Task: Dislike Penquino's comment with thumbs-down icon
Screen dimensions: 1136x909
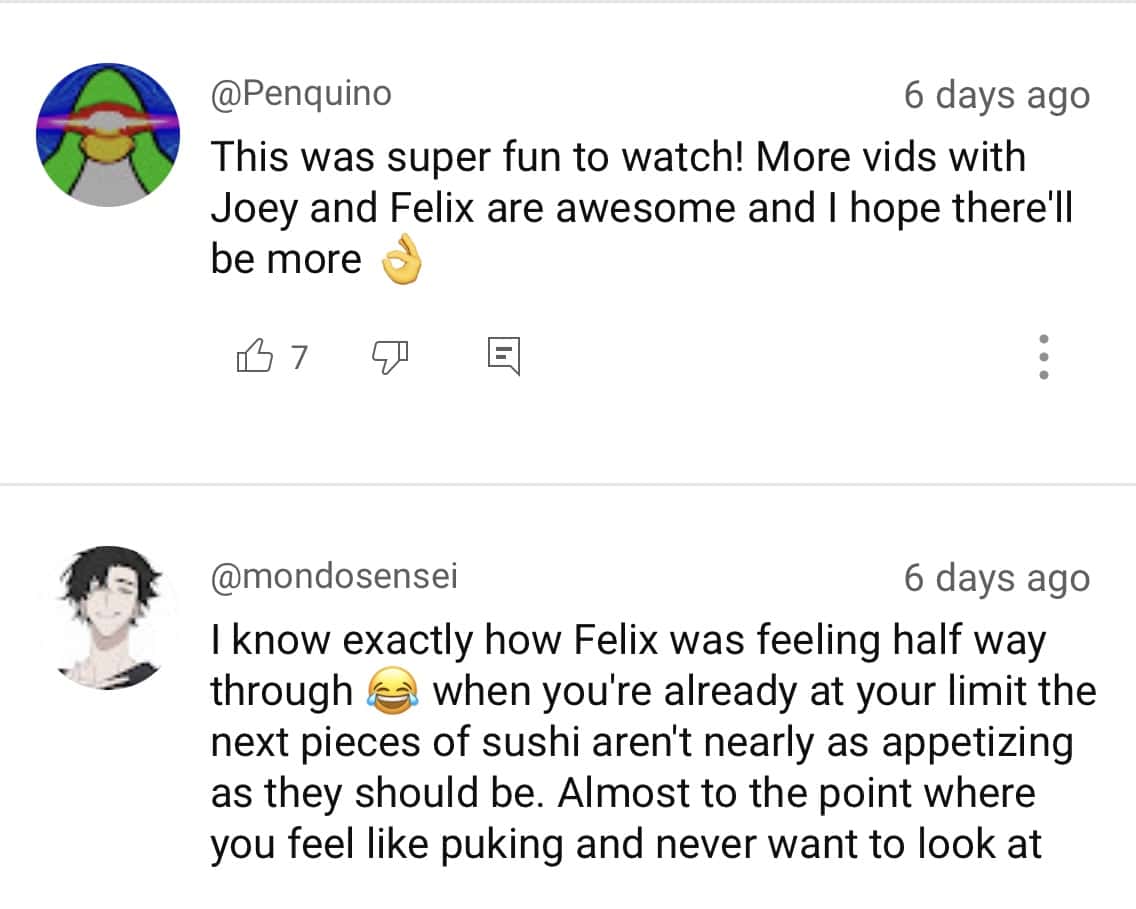Action: click(391, 355)
